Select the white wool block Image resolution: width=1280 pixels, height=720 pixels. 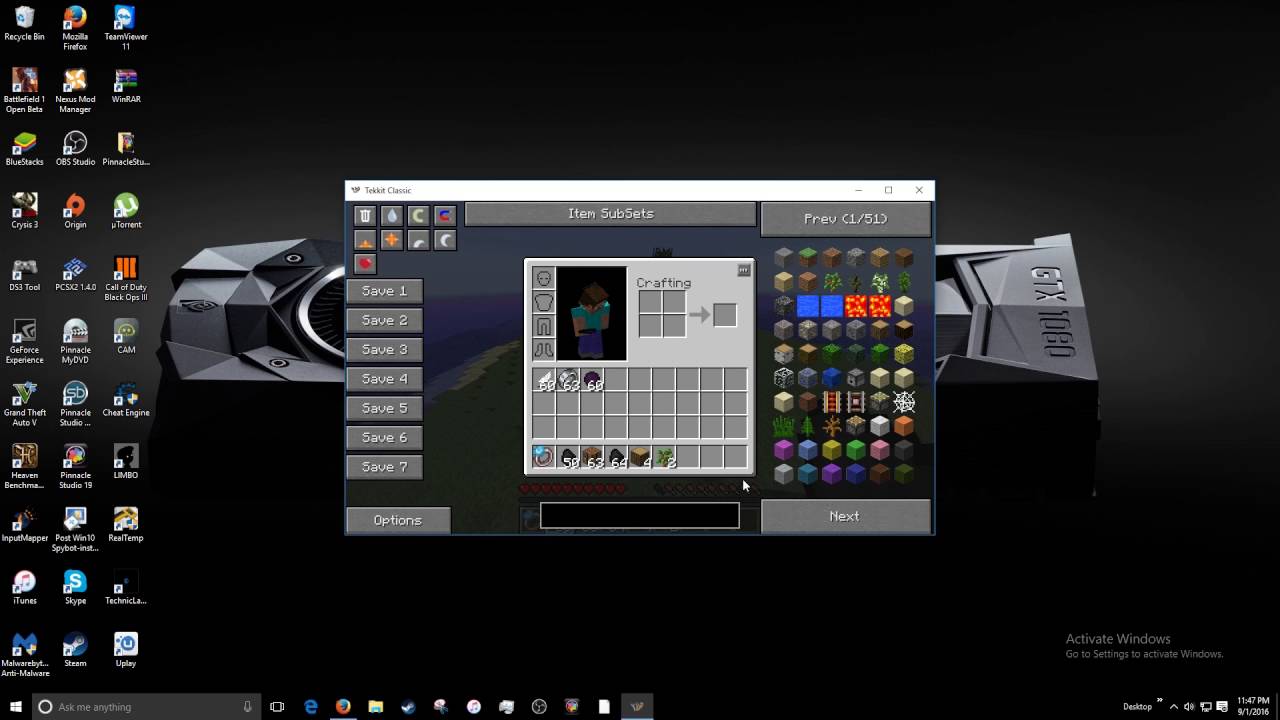880,426
